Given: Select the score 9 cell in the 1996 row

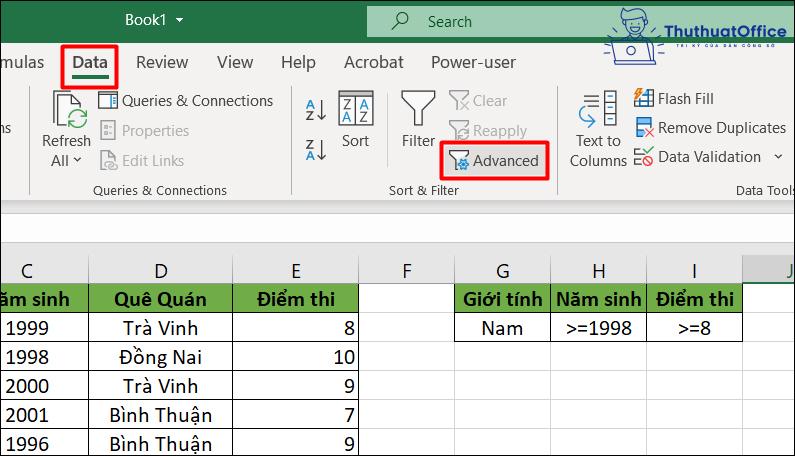Looking at the screenshot, I should pos(296,443).
